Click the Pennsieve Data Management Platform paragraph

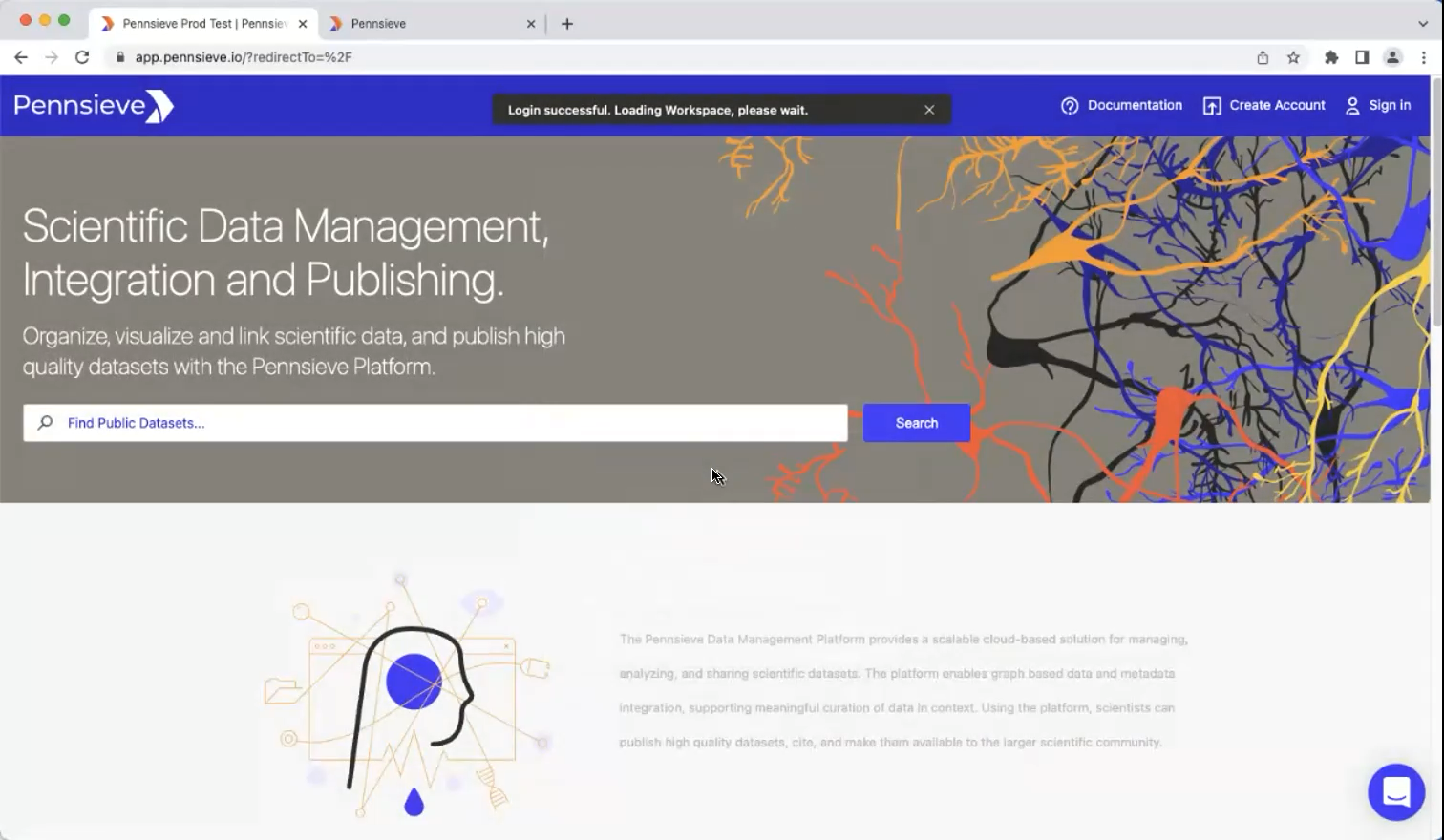pyautogui.click(x=903, y=690)
